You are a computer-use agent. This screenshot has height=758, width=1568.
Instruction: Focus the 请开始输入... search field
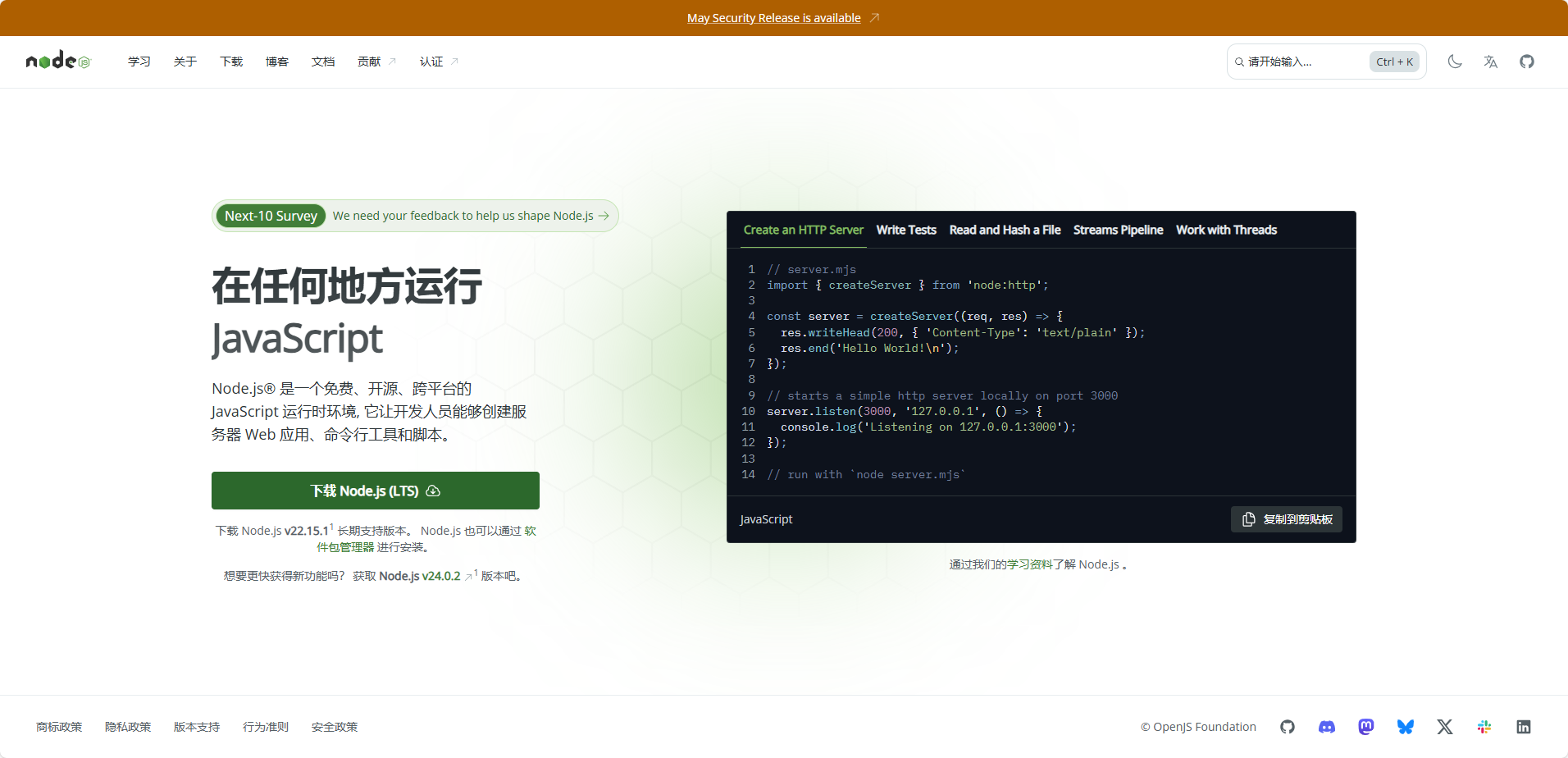click(x=1326, y=62)
